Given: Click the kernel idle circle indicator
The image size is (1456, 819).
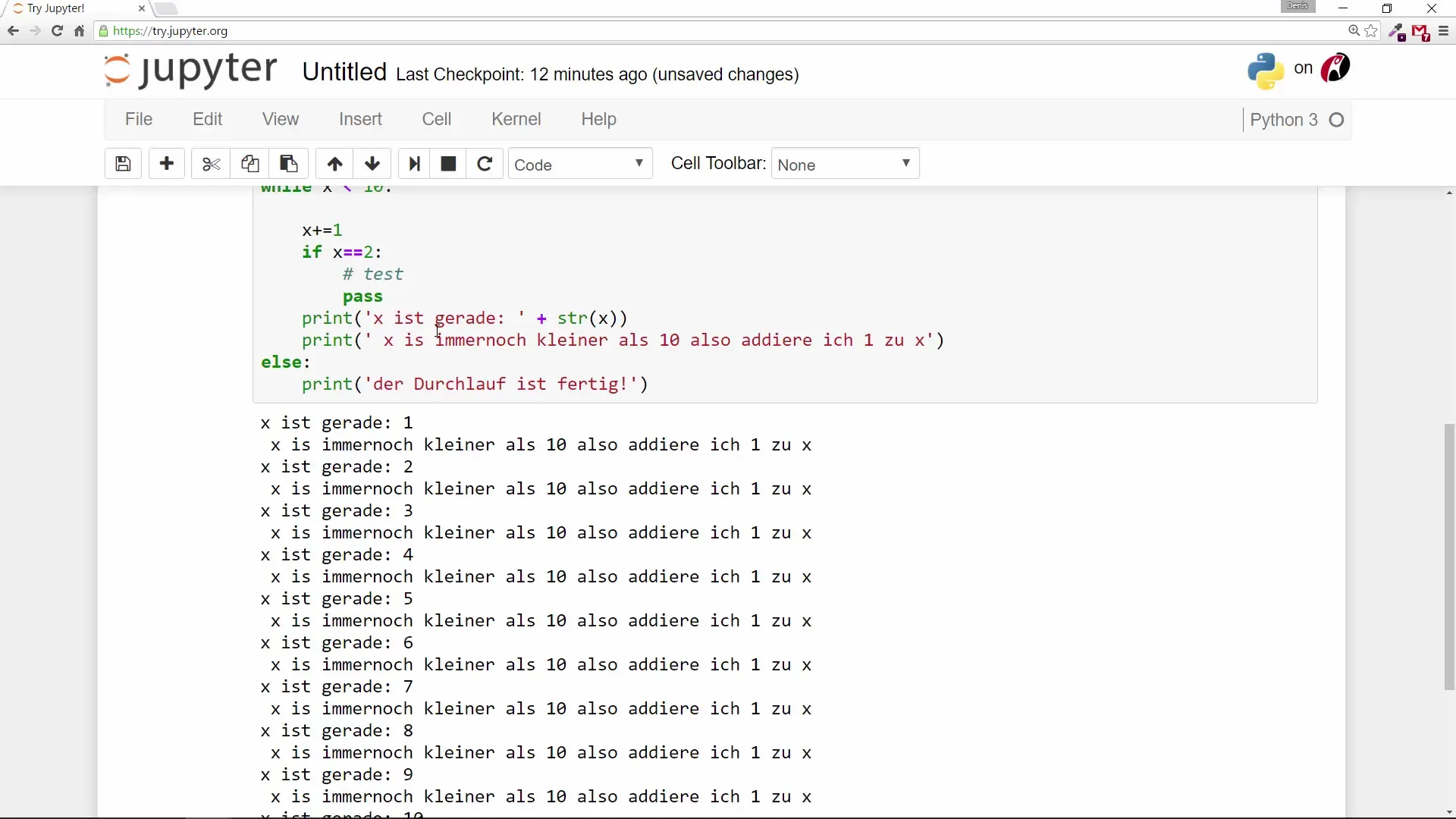Looking at the screenshot, I should 1337,120.
